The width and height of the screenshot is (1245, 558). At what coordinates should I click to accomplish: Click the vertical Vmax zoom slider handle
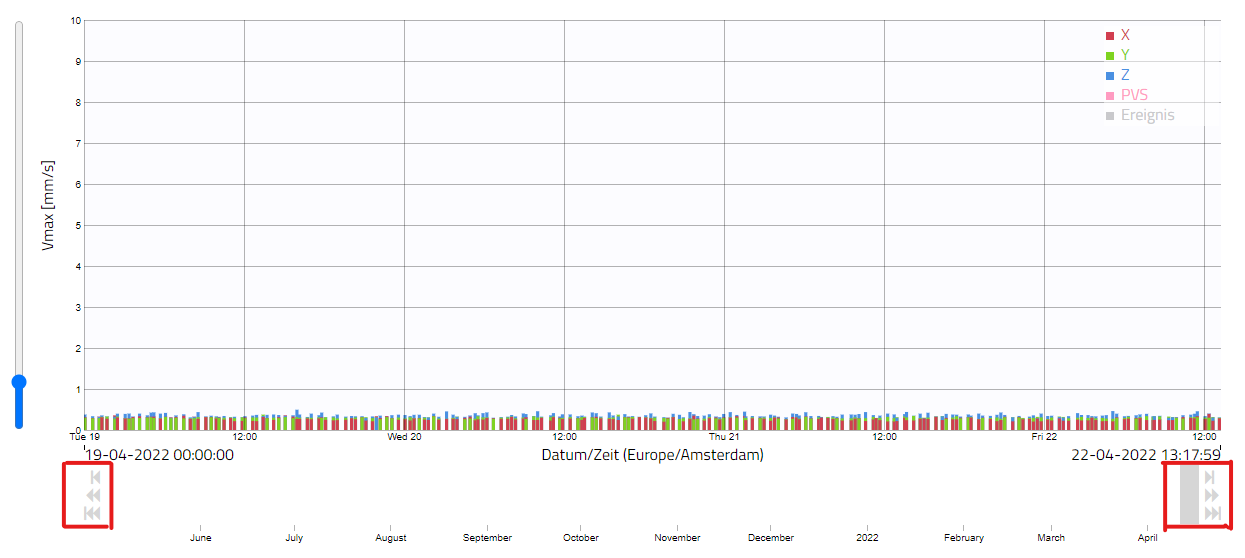(18, 382)
